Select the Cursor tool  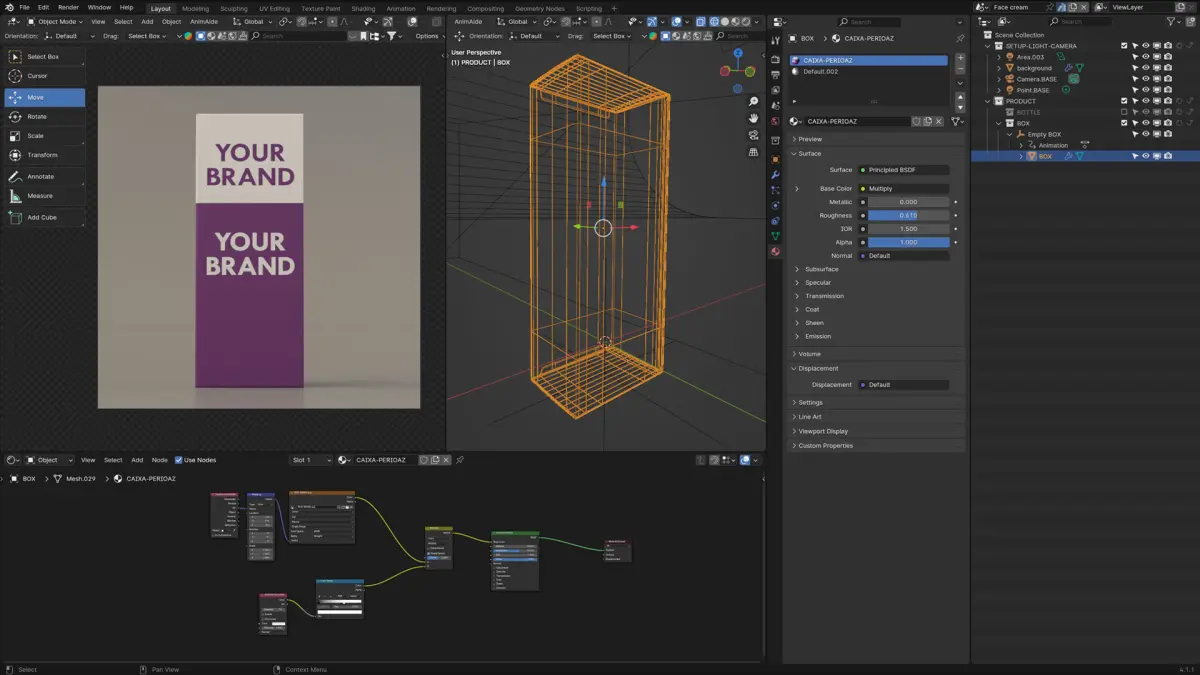point(37,76)
